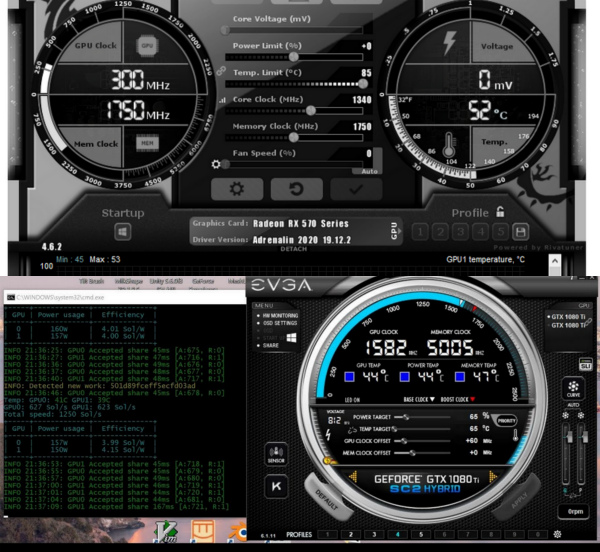Toggle power and temp limit link icon
600x552 pixels.
(221, 71)
